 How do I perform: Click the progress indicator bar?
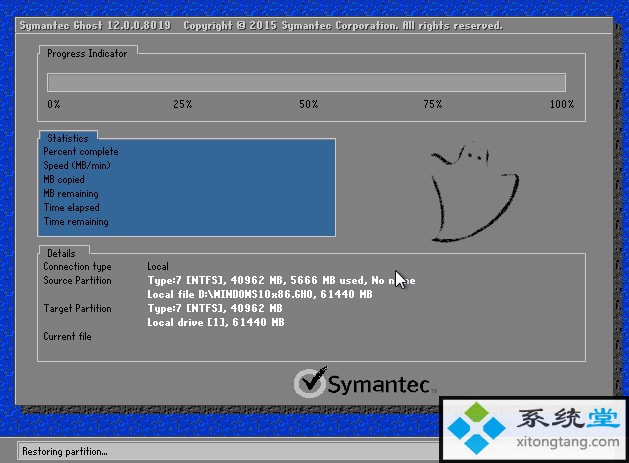(x=306, y=83)
